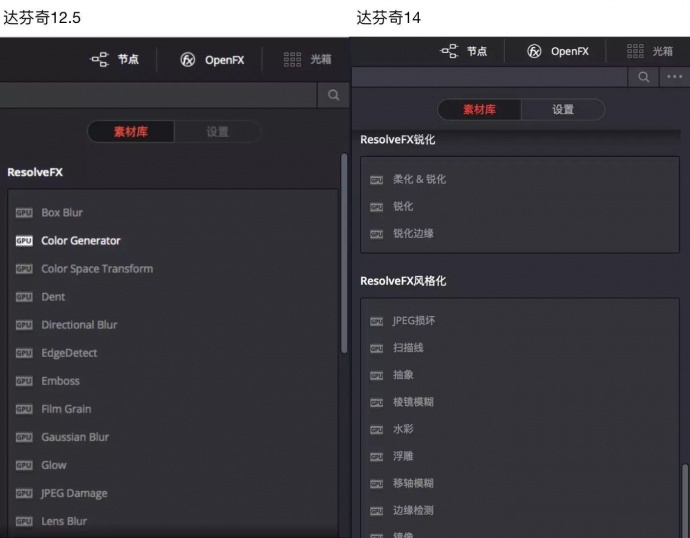Click GPU icon beside Lens Blur
Image resolution: width=690 pixels, height=538 pixels.
tap(24, 521)
